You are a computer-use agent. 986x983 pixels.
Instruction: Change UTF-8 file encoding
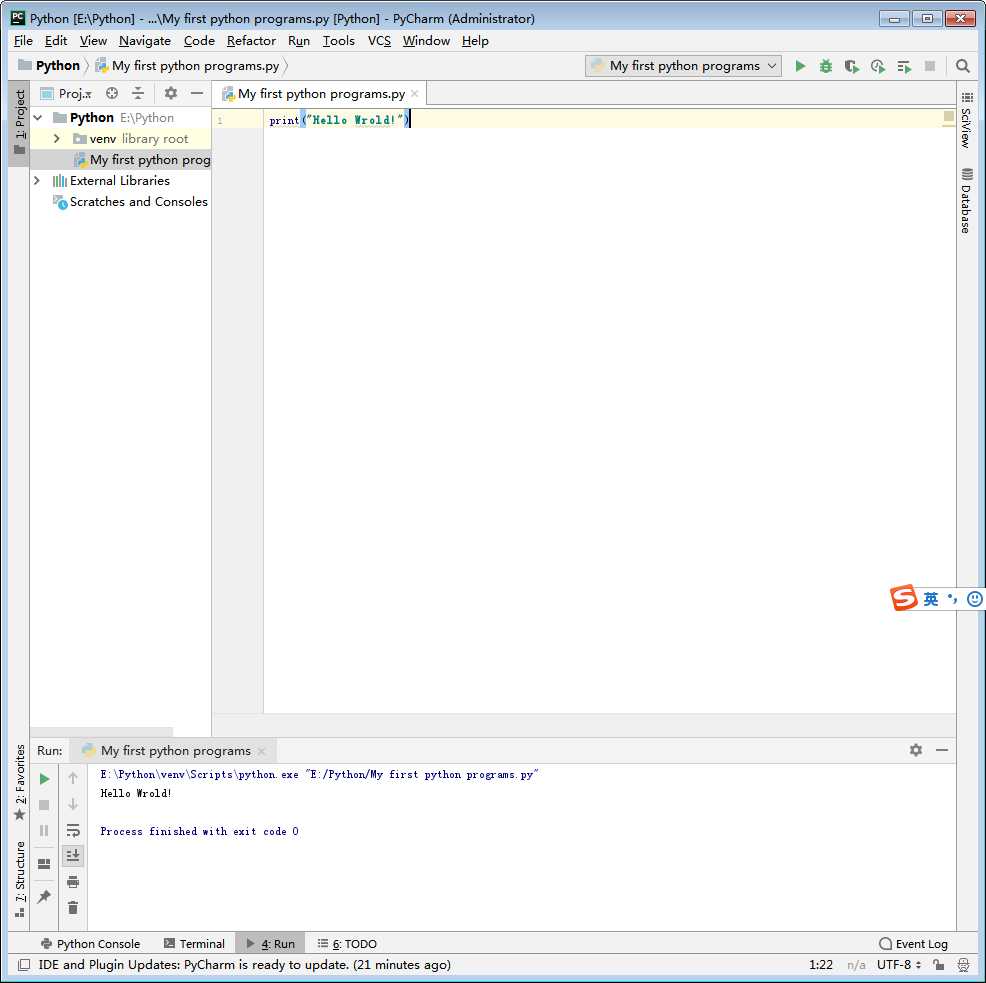tap(899, 964)
